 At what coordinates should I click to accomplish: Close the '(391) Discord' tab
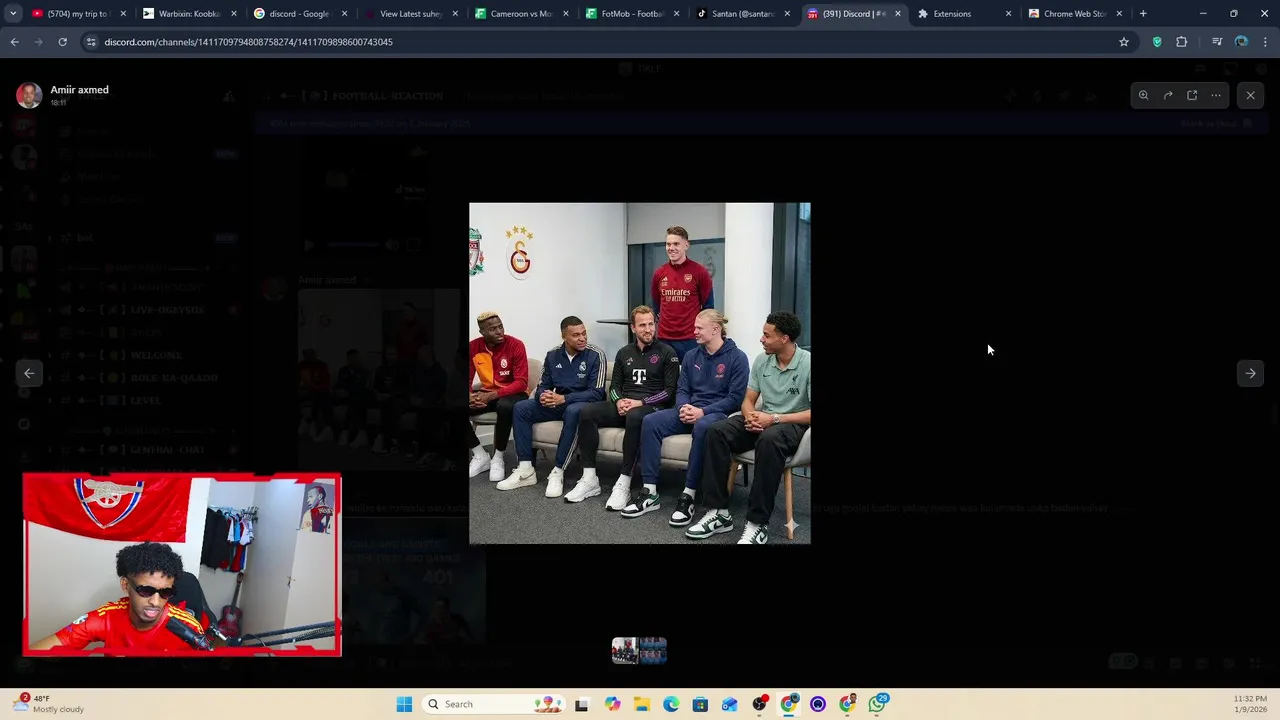[897, 14]
